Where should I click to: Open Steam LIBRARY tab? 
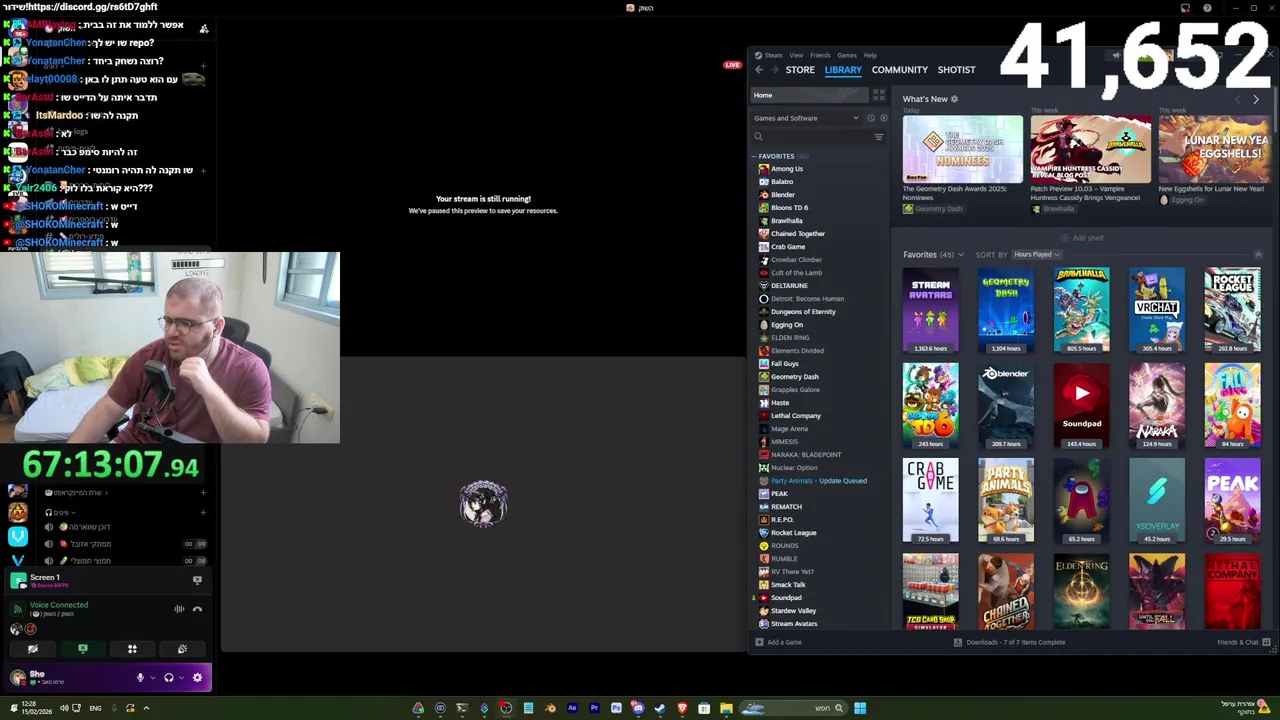coord(843,70)
